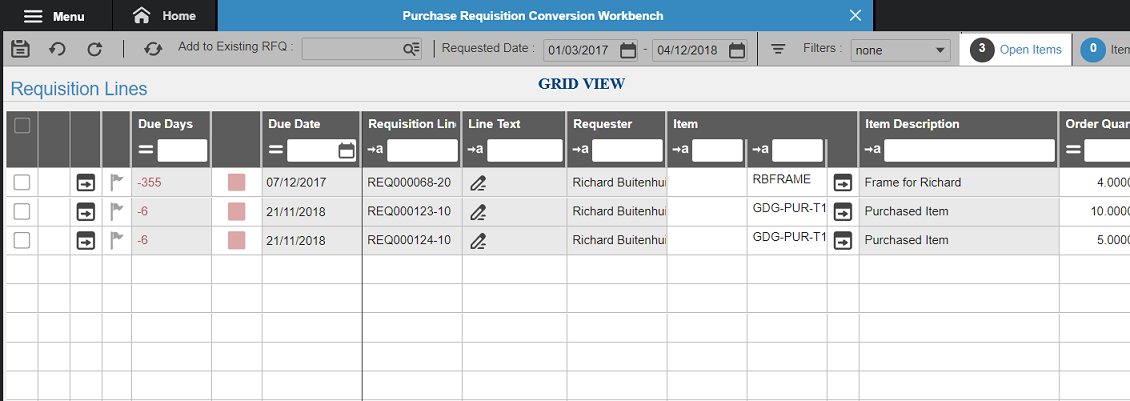Screen dimensions: 1130x401
Task: Click the Redo arrow icon
Action: point(95,48)
